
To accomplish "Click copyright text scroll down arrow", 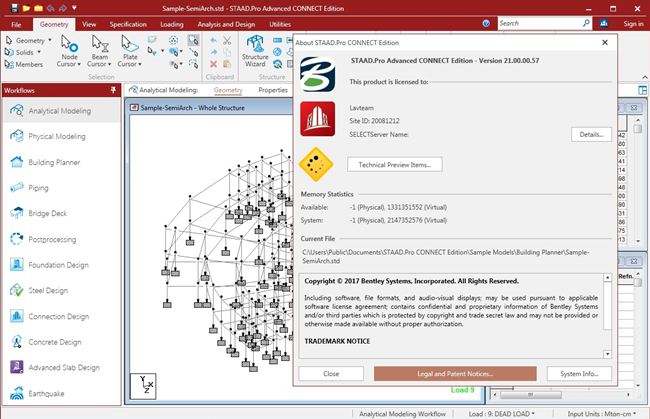I will pyautogui.click(x=607, y=354).
